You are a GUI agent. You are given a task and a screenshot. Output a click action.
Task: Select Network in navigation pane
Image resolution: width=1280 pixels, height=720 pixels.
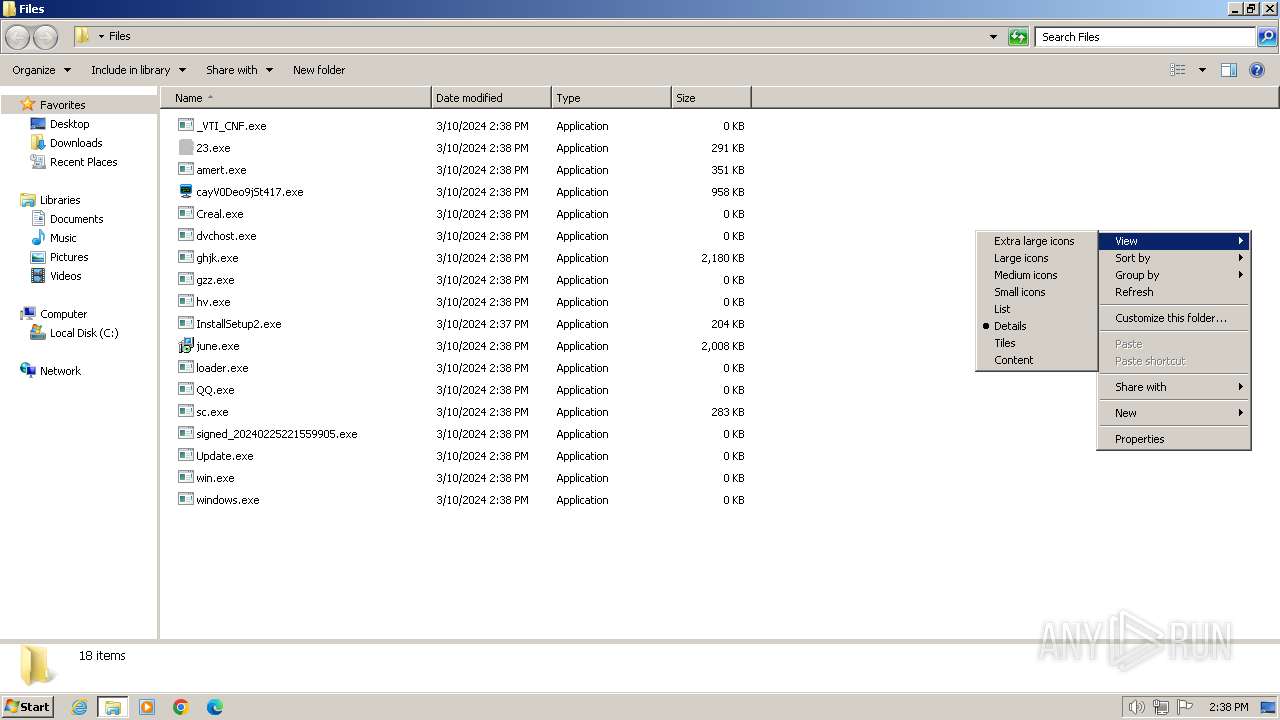(x=60, y=371)
